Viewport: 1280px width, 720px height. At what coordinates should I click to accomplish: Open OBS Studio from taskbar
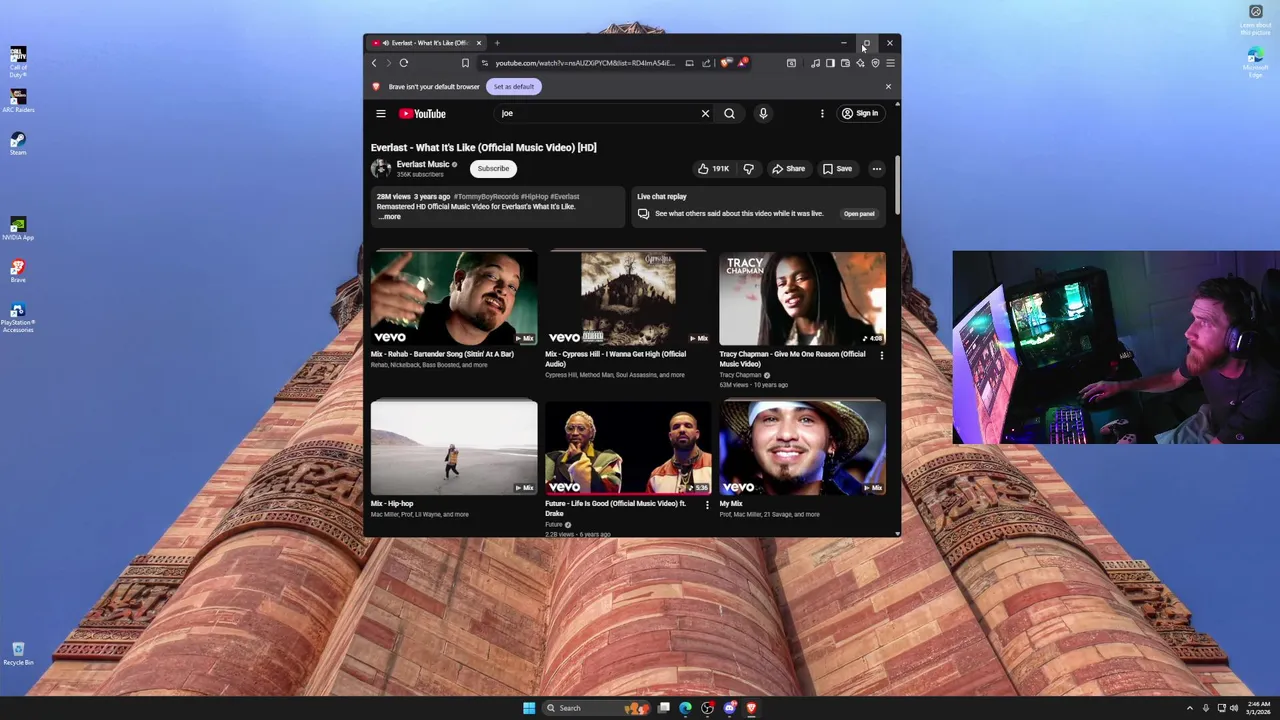[x=707, y=708]
